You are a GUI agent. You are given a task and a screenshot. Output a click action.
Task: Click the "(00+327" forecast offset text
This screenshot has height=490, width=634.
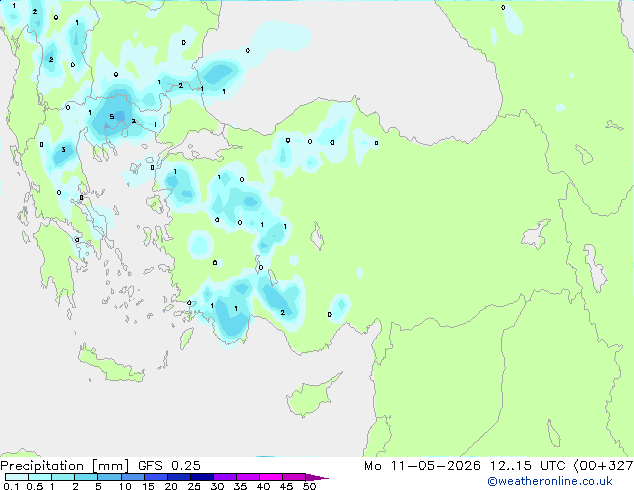click(x=603, y=466)
